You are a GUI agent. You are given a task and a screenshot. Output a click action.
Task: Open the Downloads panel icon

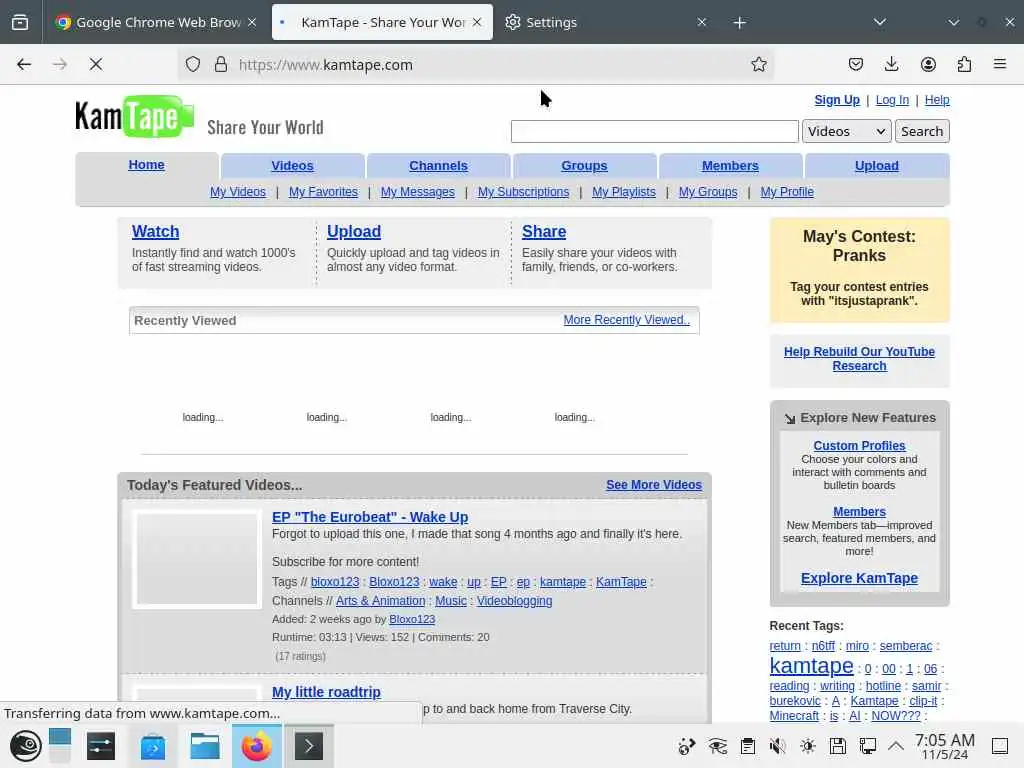[x=891, y=64]
